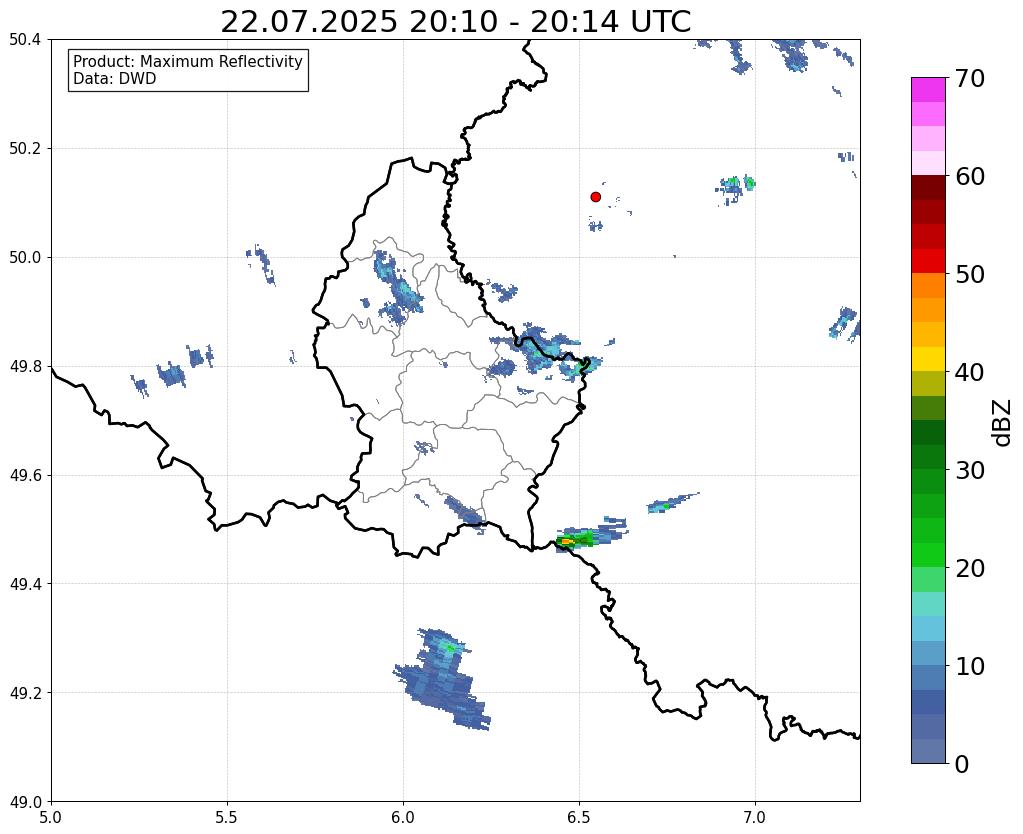1023x834 pixels.
Task: Click the dark green colorbar segment near 30
Action: point(928,457)
